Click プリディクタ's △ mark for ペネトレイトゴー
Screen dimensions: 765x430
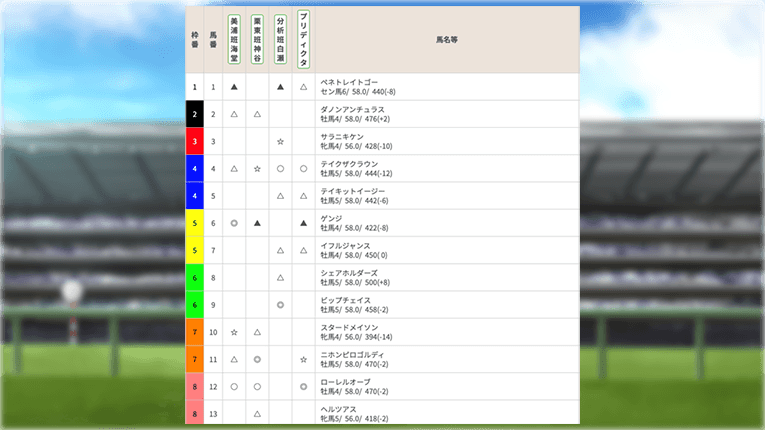click(x=303, y=87)
